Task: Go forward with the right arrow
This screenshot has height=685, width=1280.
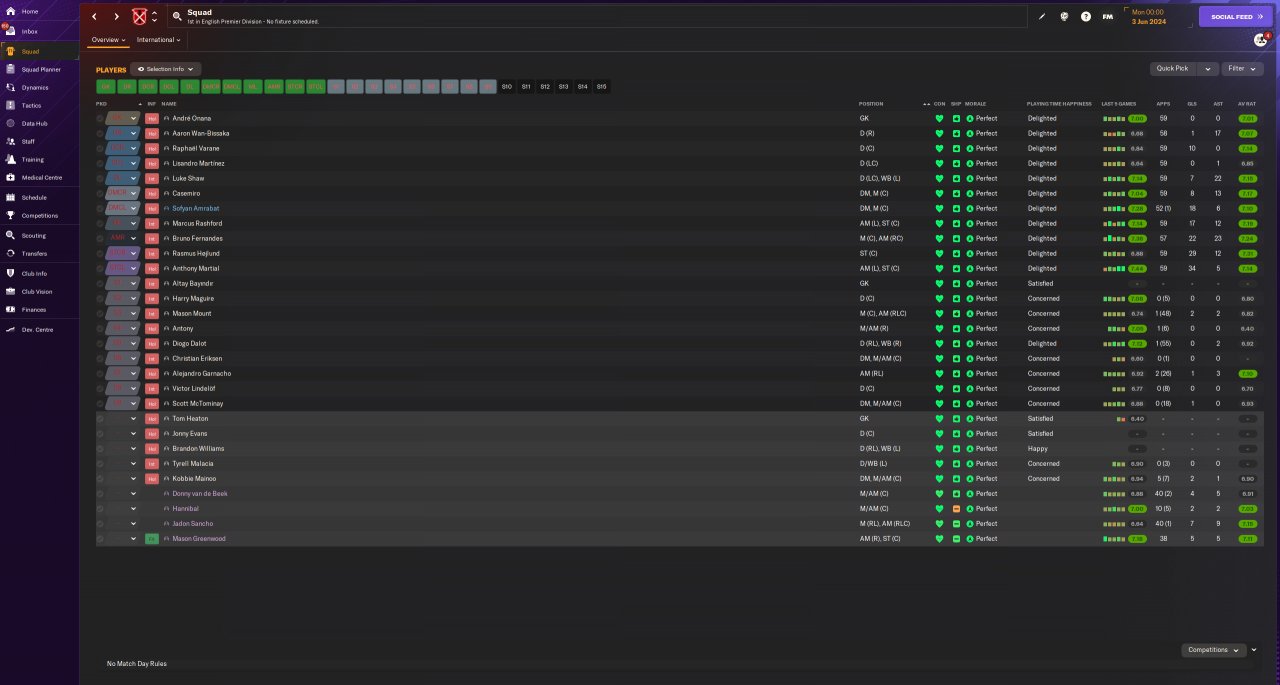Action: [116, 16]
